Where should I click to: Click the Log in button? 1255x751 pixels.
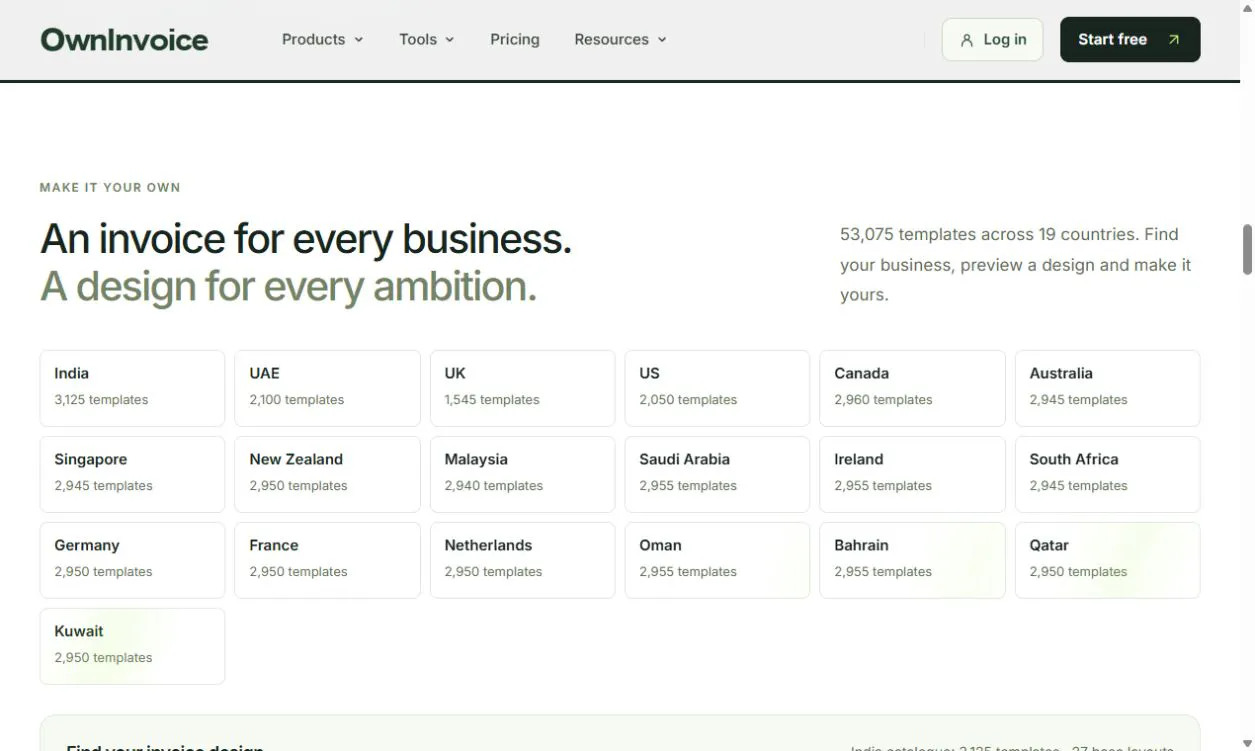click(x=992, y=40)
